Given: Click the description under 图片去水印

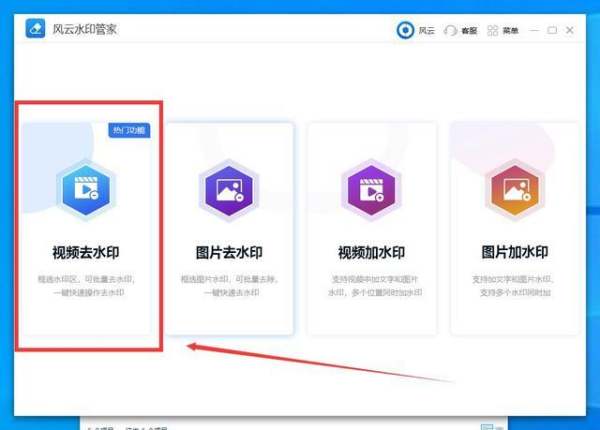Looking at the screenshot, I should click(229, 286).
